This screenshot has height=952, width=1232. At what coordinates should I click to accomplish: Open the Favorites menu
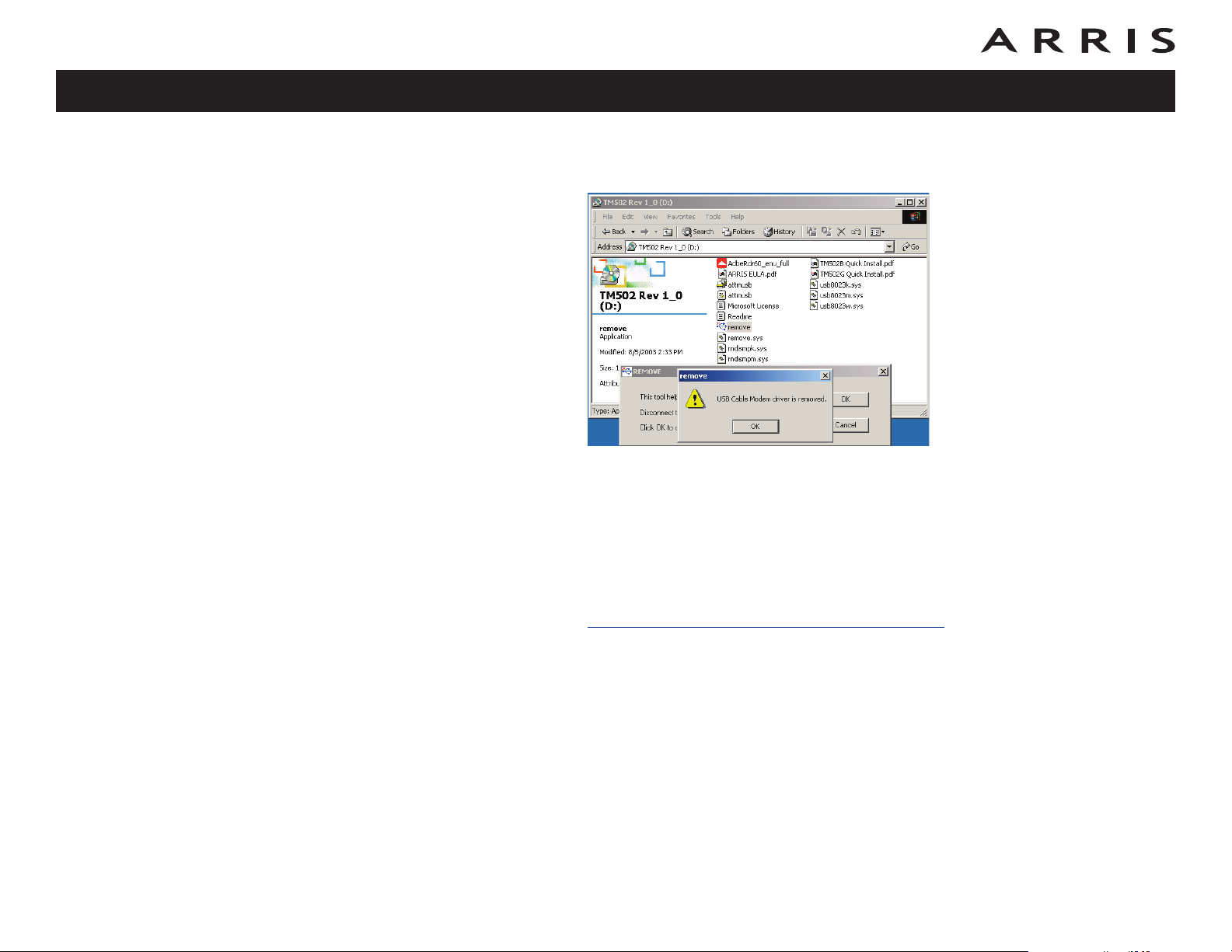point(681,217)
